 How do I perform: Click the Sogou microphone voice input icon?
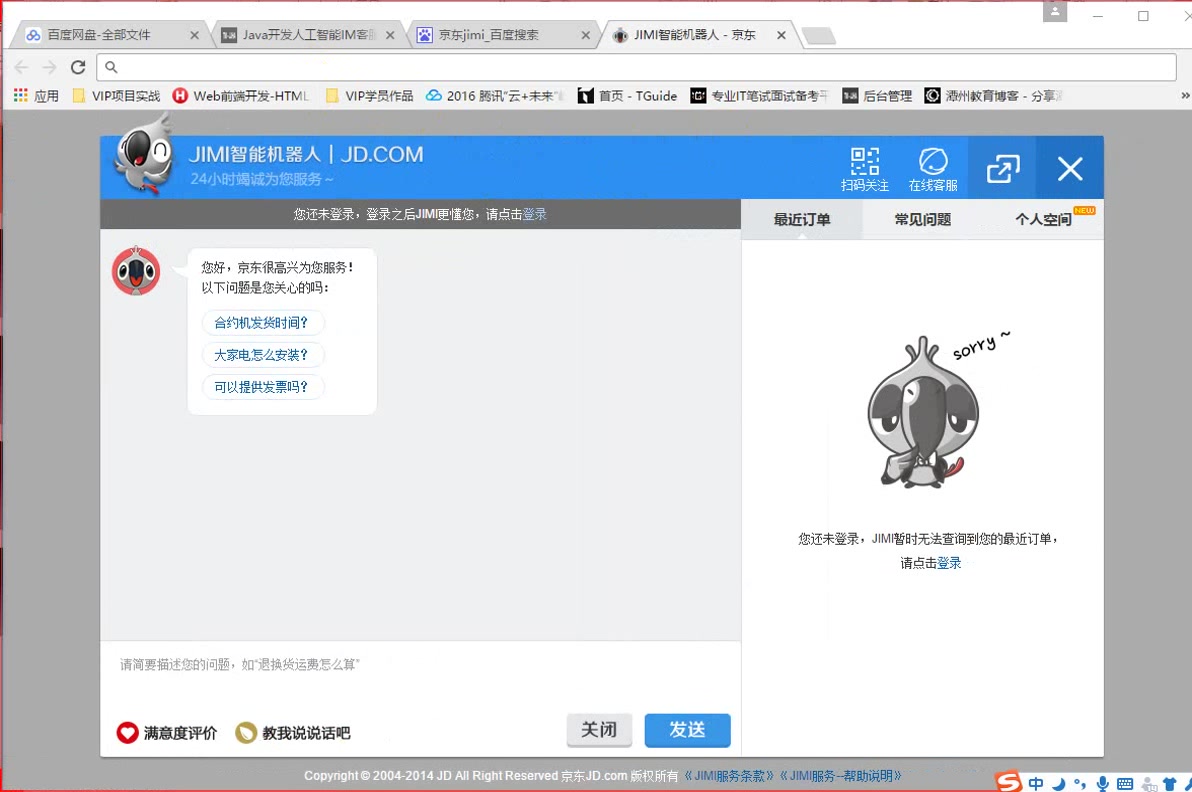1102,784
